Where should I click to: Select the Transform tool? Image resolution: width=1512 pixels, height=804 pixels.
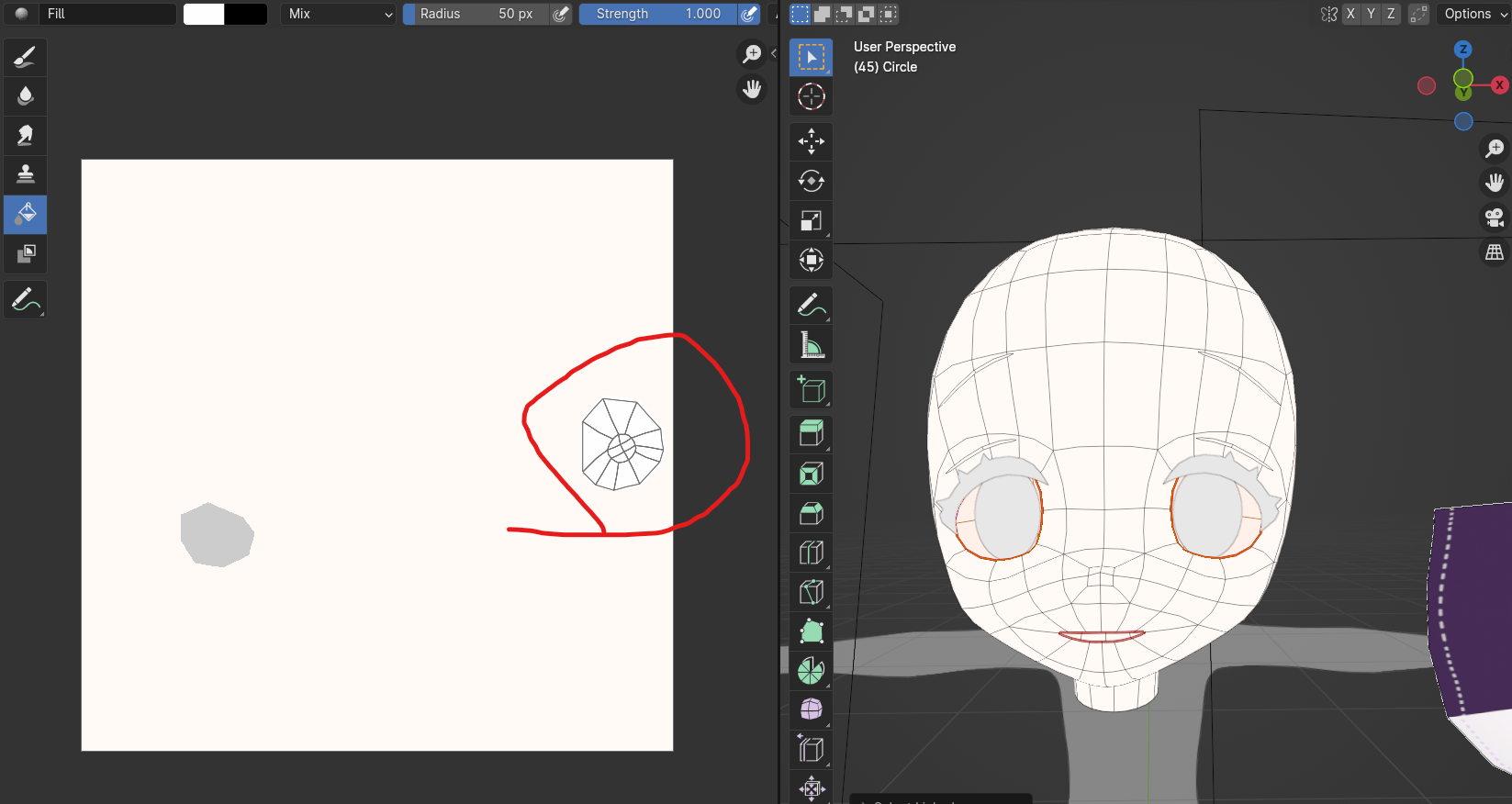[812, 260]
